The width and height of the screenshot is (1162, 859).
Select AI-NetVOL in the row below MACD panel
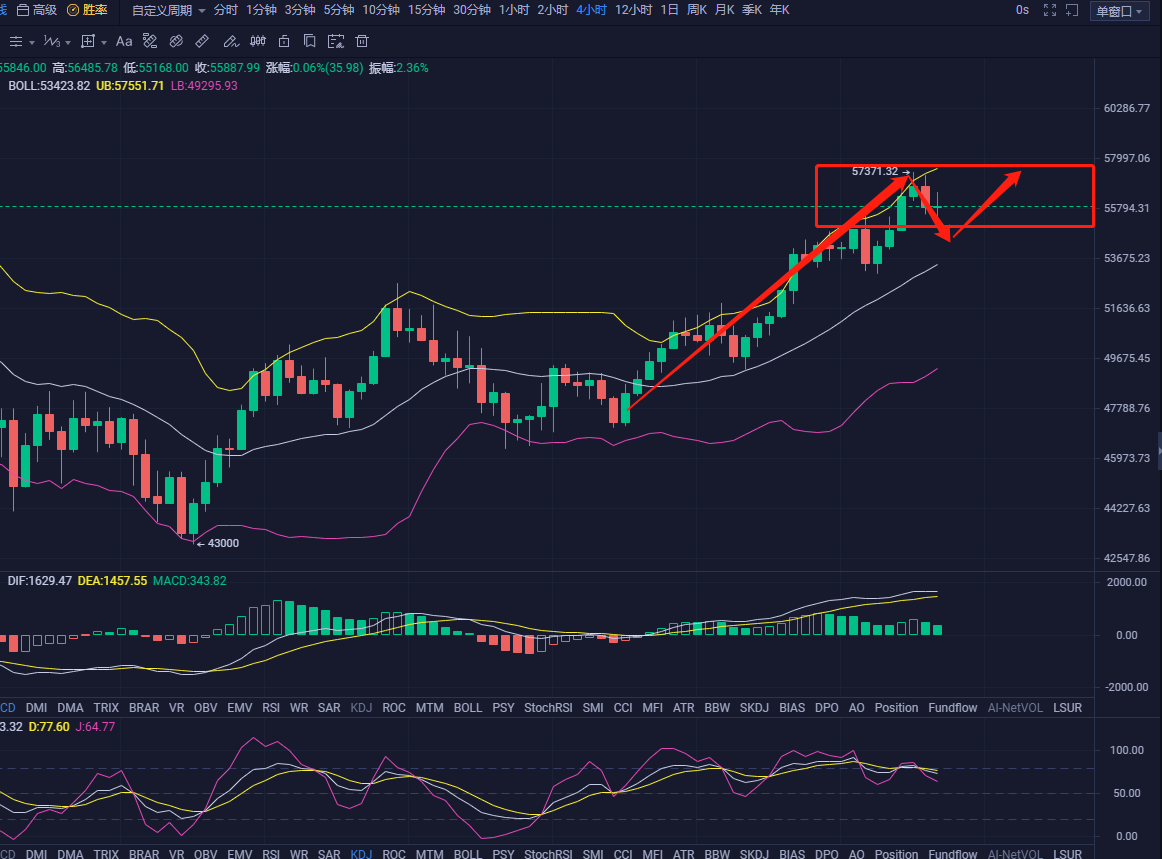[x=1015, y=708]
